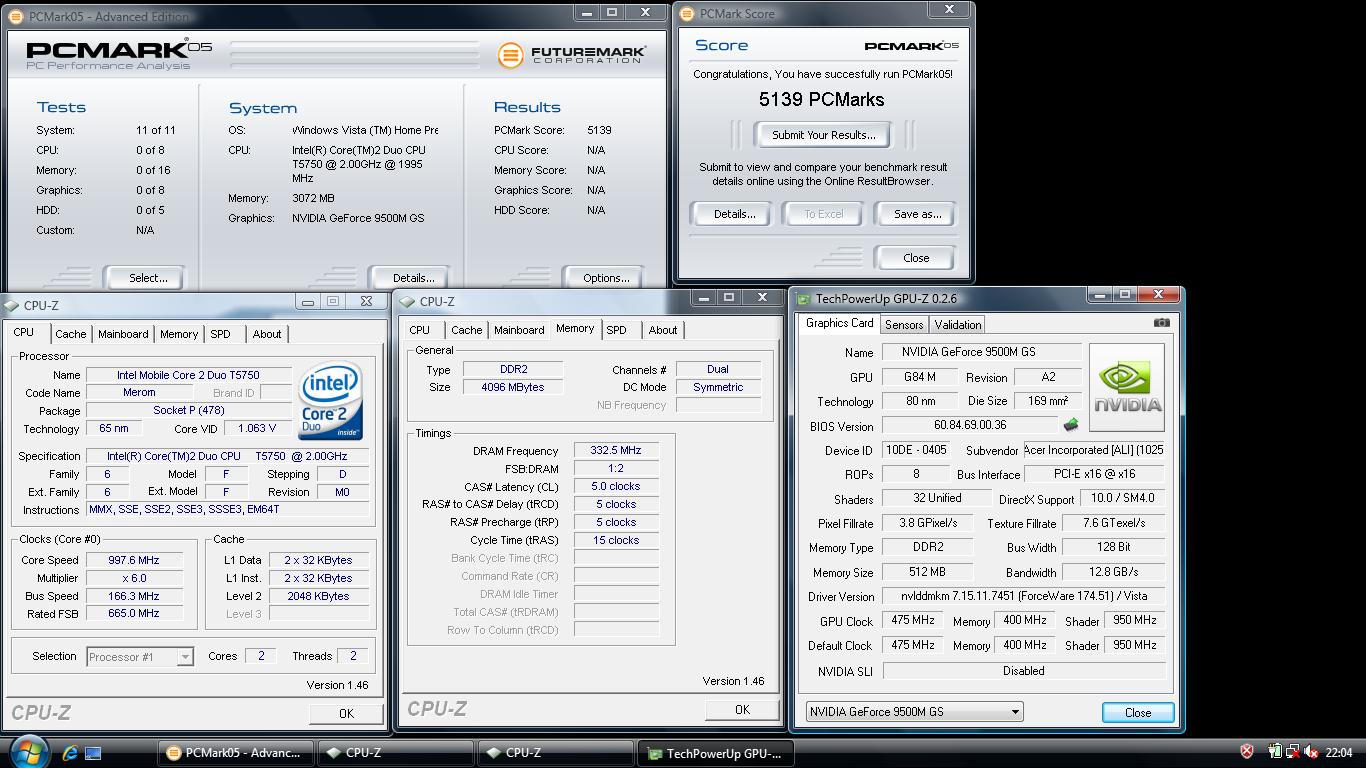The width and height of the screenshot is (1366, 768).
Task: Open Memory tab in the CPU-Z processor window
Action: 179,334
